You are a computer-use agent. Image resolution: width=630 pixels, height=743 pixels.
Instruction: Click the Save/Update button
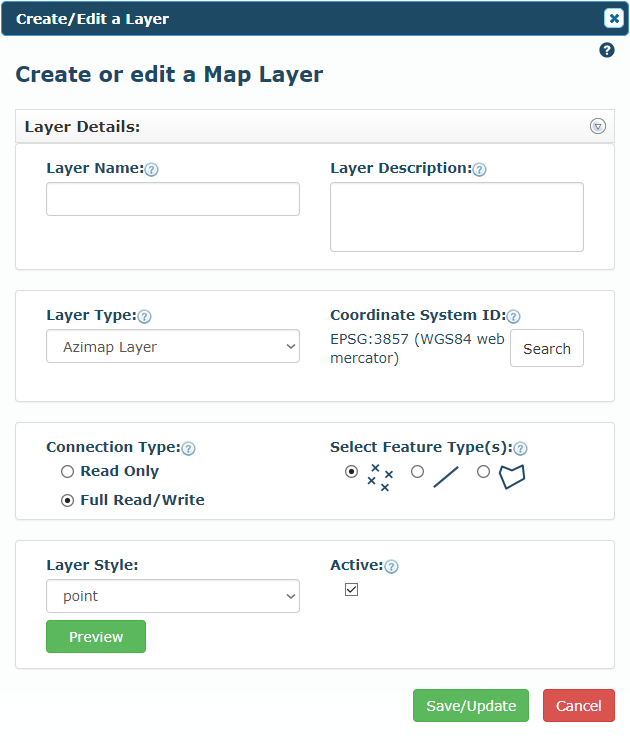pos(471,706)
